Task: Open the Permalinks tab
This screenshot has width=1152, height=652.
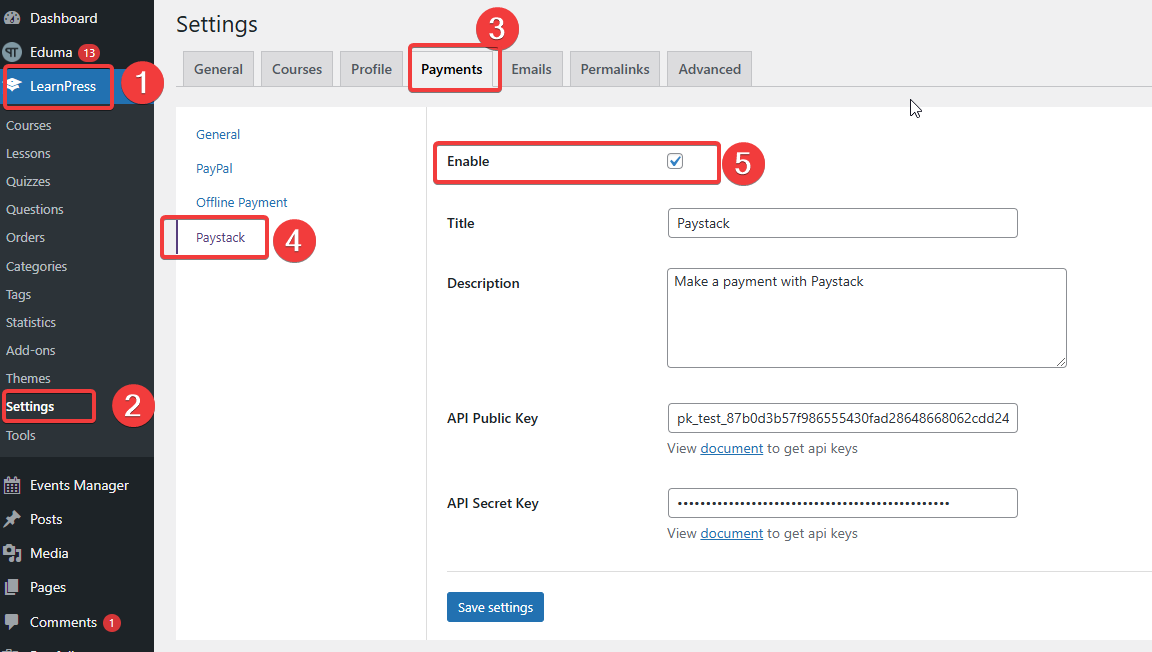Action: pyautogui.click(x=615, y=69)
